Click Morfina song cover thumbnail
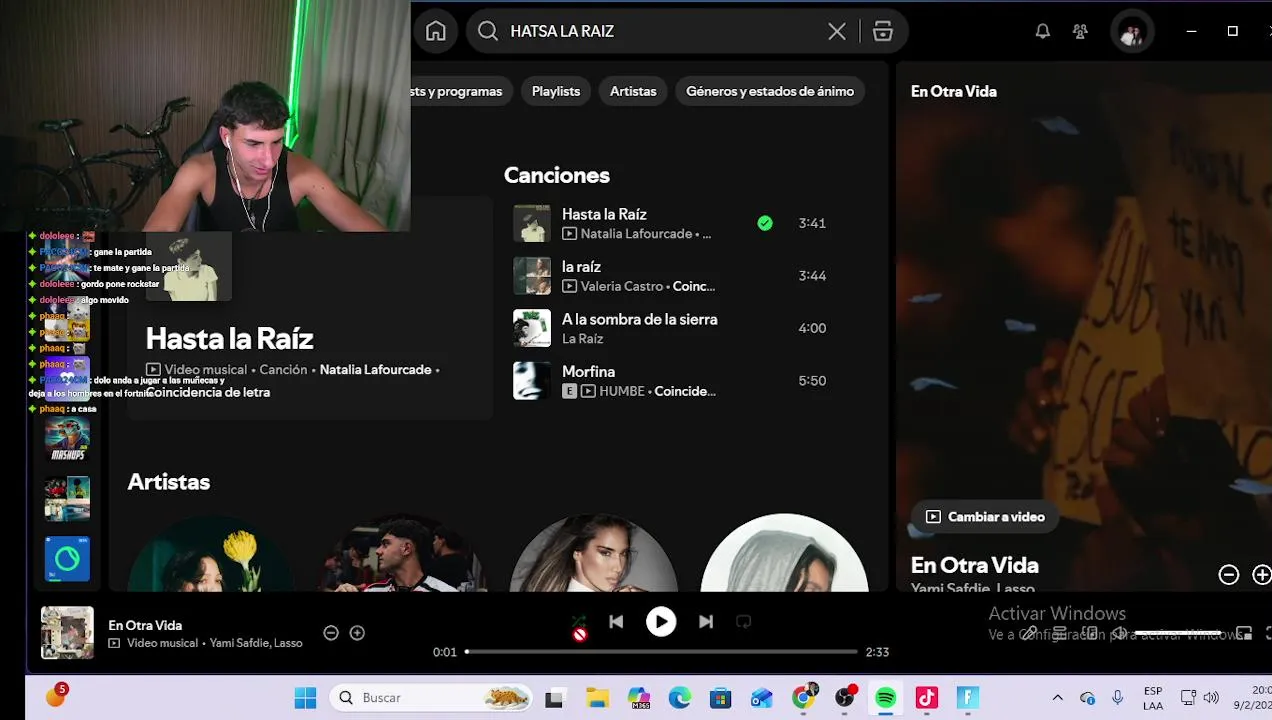Image resolution: width=1272 pixels, height=720 pixels. click(532, 381)
